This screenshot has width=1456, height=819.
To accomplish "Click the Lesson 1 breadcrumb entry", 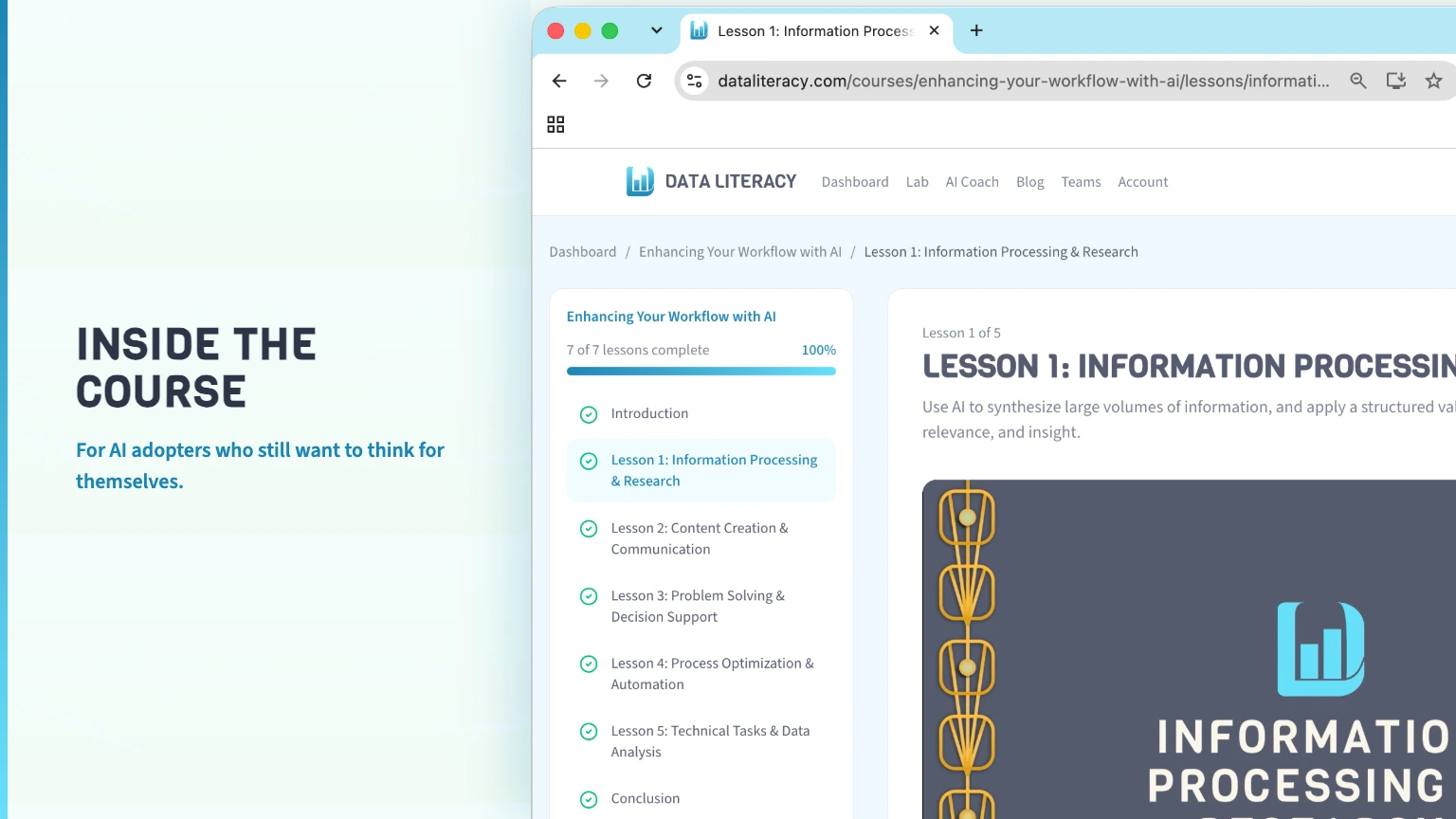I will tap(1001, 252).
